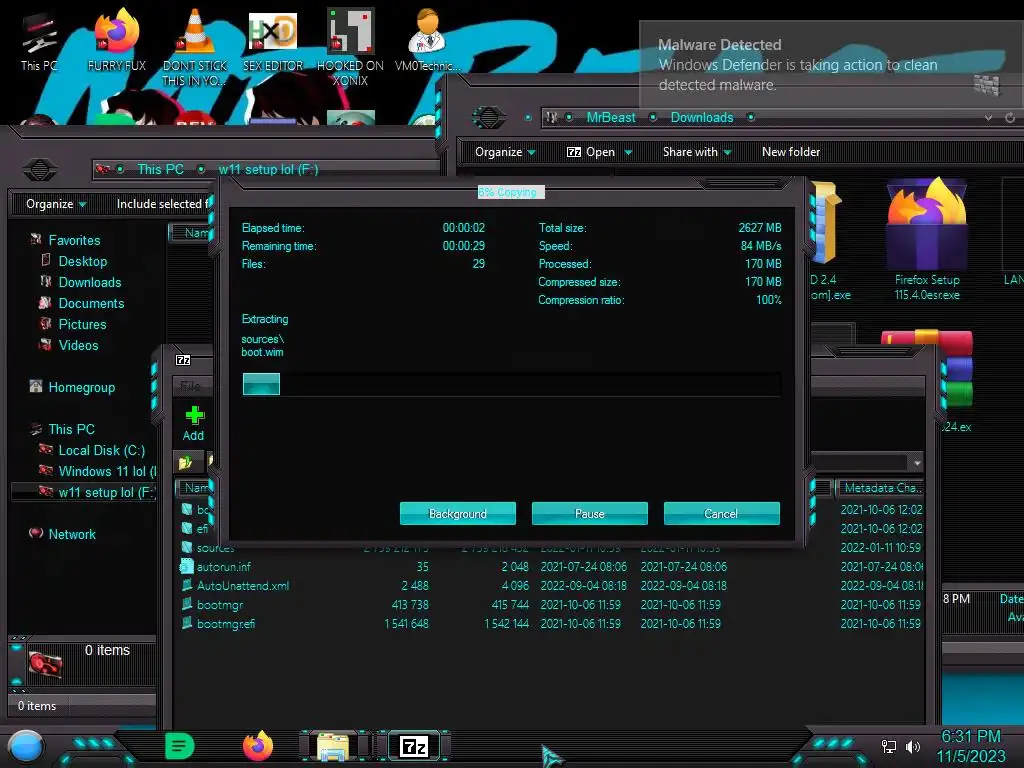Select w11 setup lol (F:) in navigation pane
1024x768 pixels.
click(85, 492)
